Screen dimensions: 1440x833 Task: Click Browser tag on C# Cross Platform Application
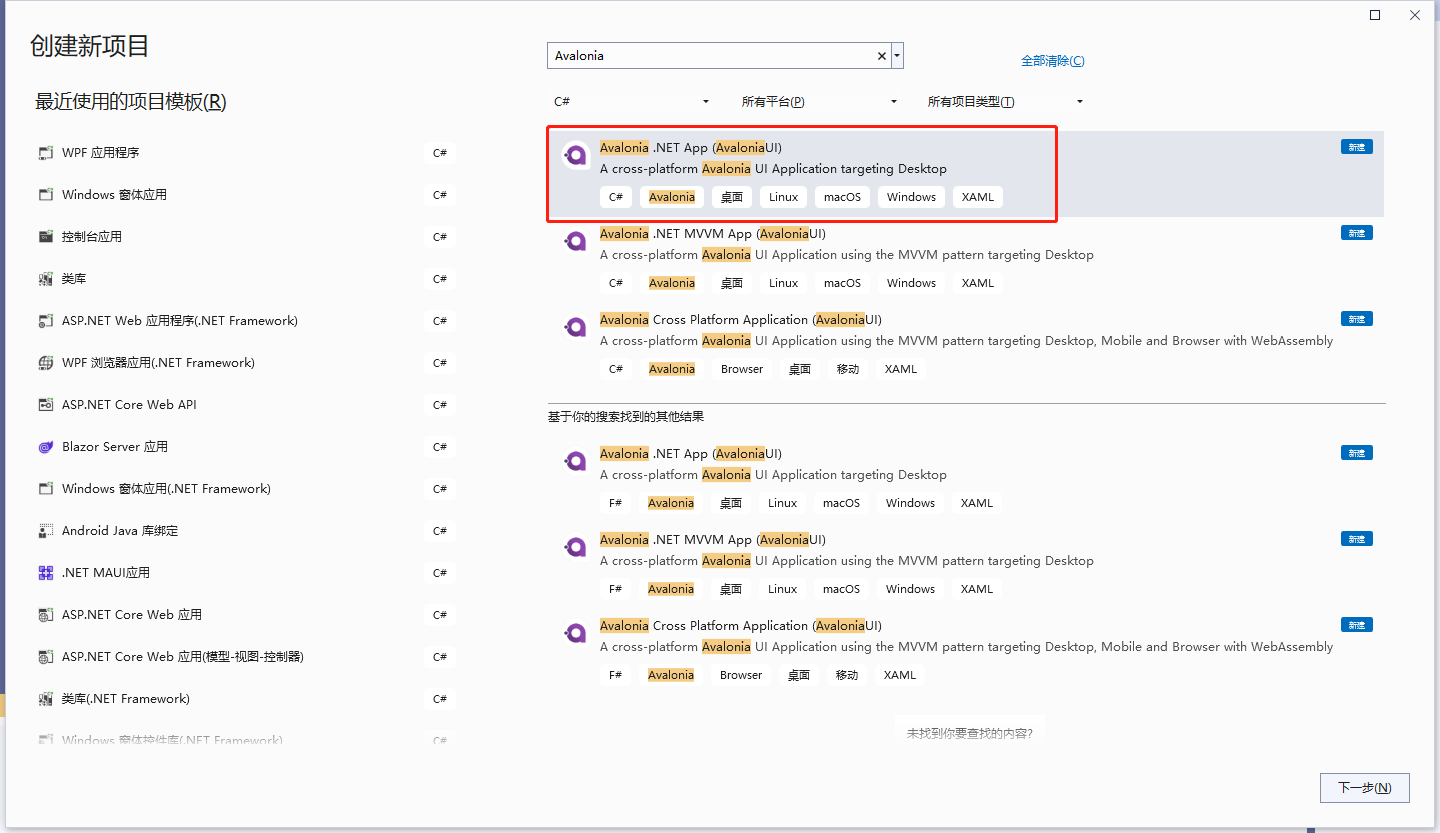(x=742, y=369)
